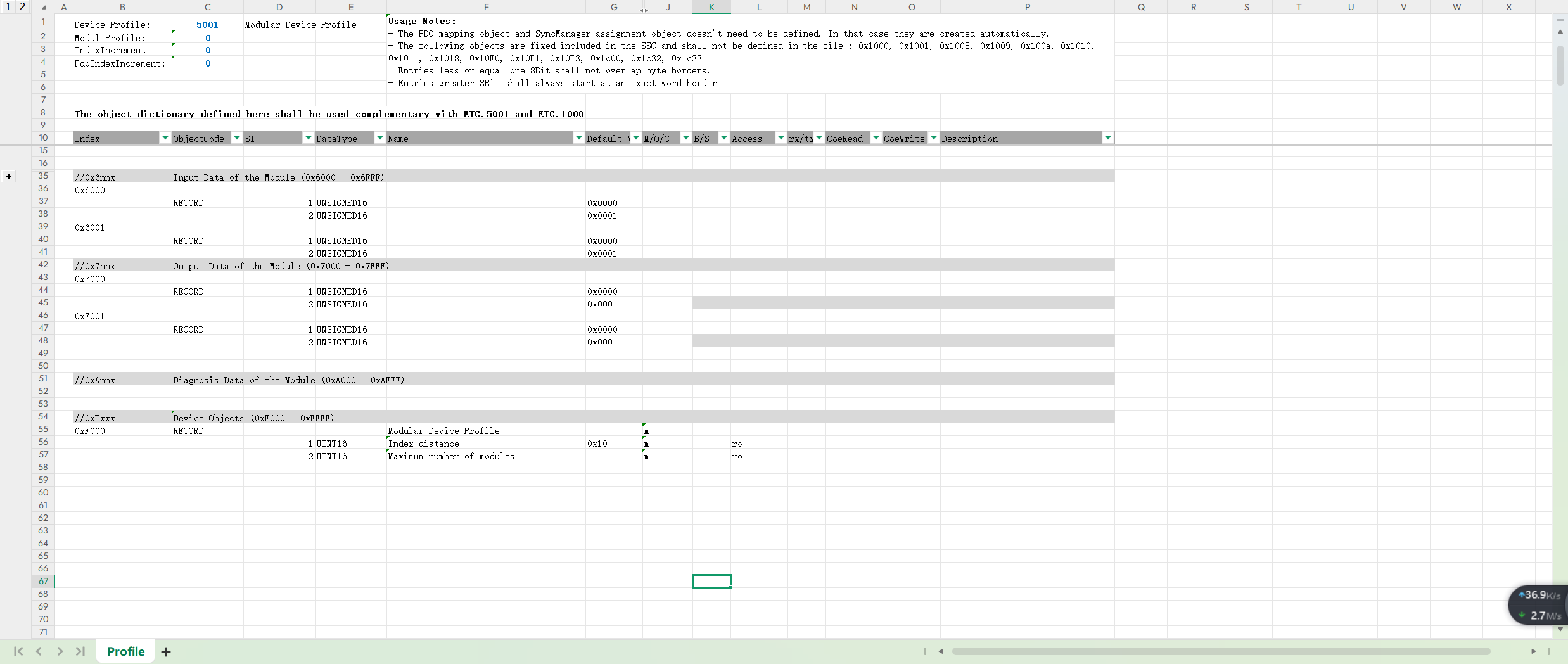Open the Description column filter dropdown
This screenshot has width=1568, height=664.
click(x=1109, y=137)
